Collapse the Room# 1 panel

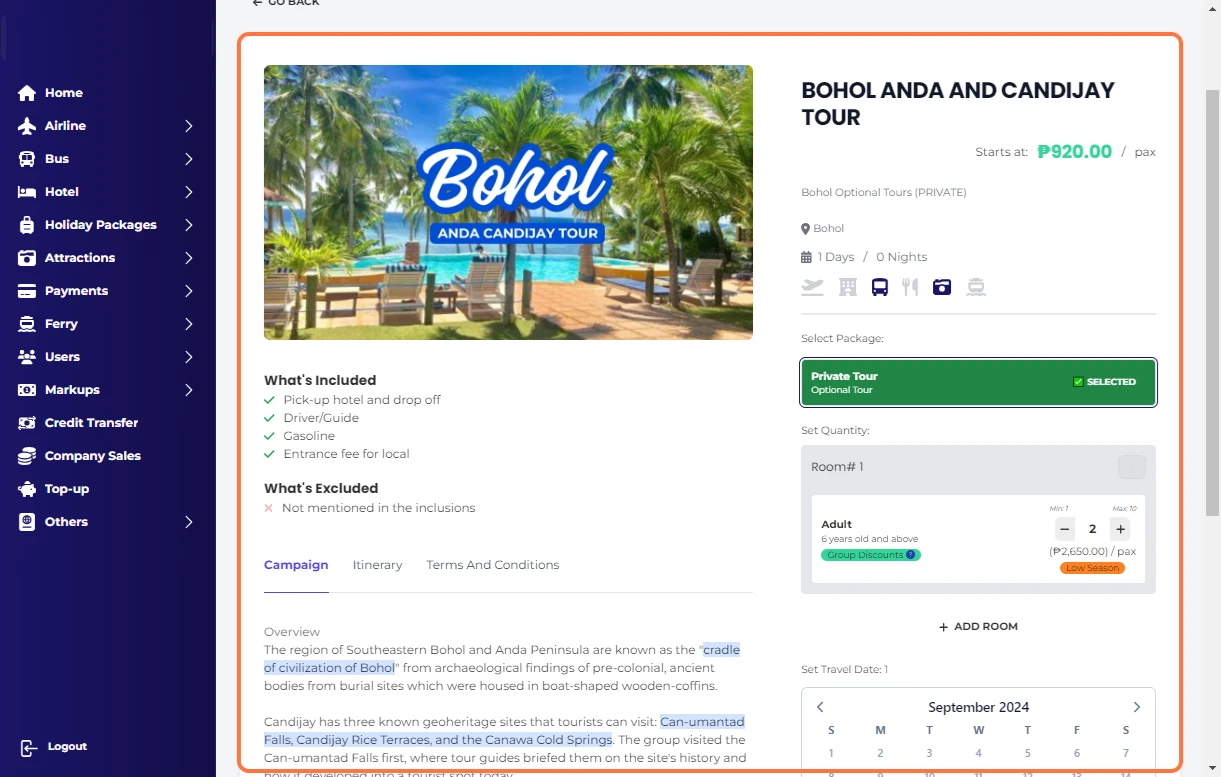click(x=1131, y=467)
